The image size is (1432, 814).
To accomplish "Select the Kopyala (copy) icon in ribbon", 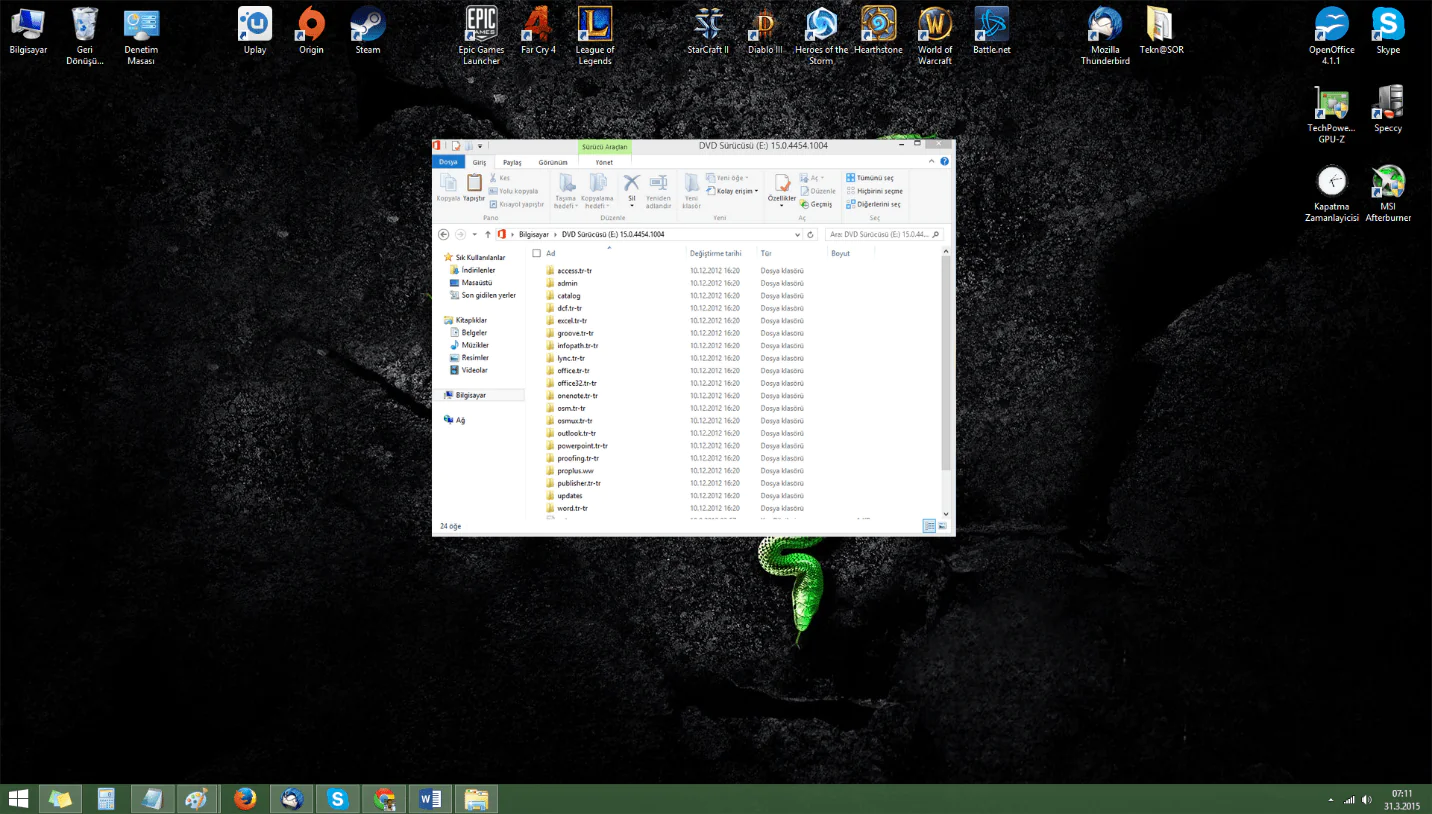I will tap(449, 182).
